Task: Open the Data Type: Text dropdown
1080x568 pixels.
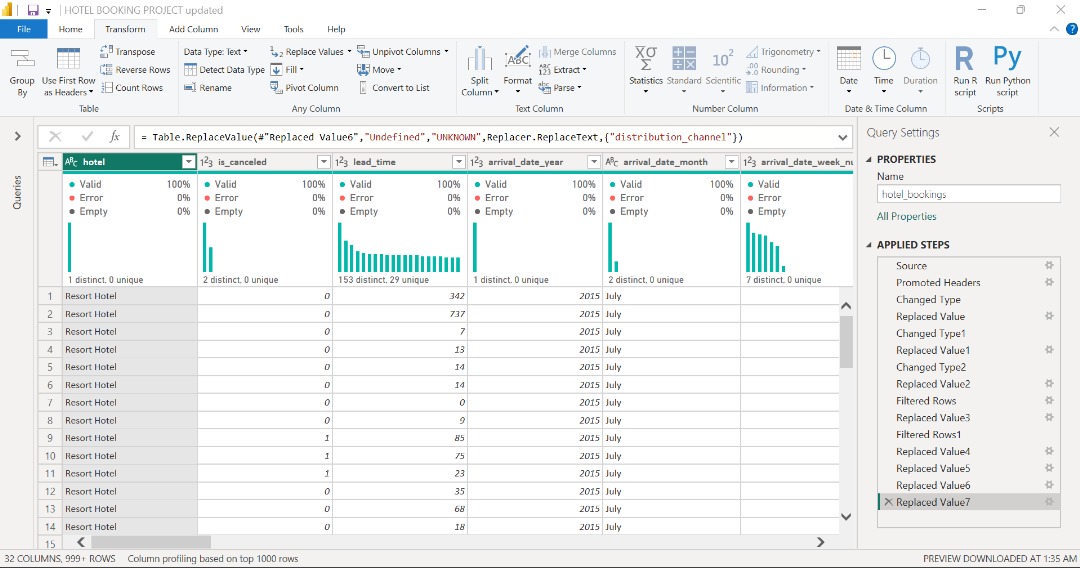Action: pos(216,52)
